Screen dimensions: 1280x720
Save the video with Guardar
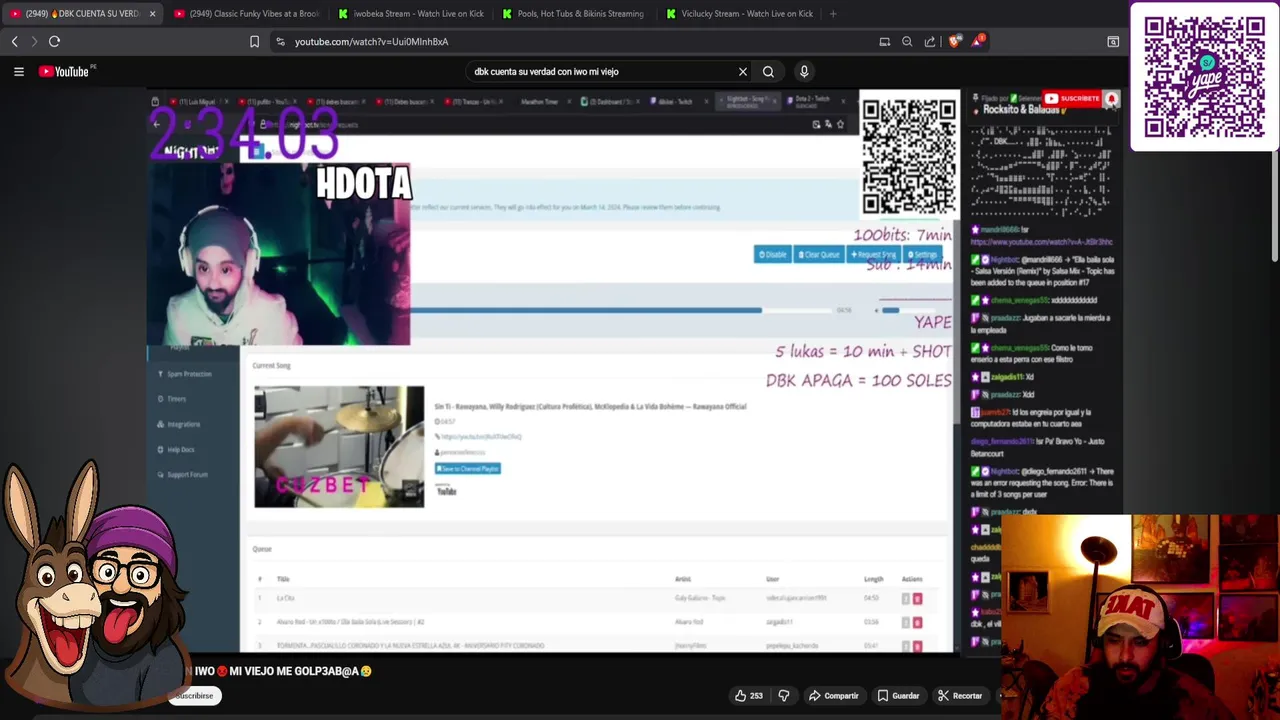pyautogui.click(x=898, y=696)
